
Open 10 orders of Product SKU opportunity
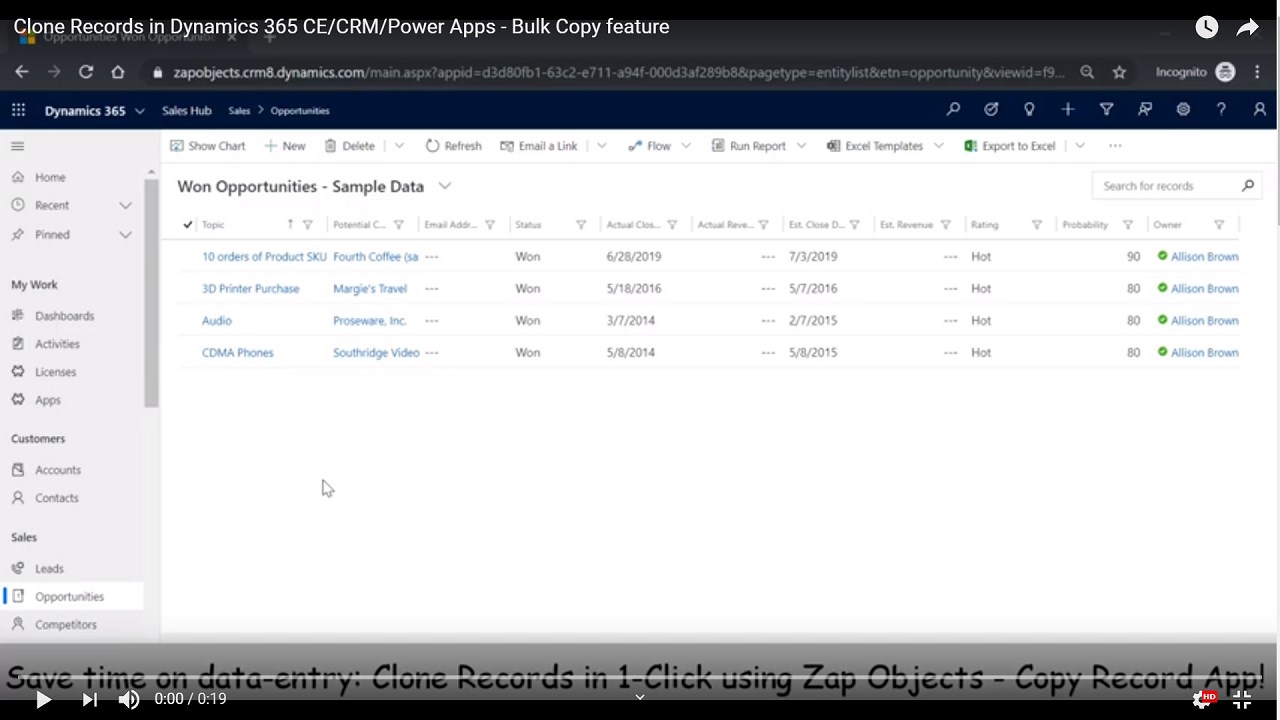[264, 257]
